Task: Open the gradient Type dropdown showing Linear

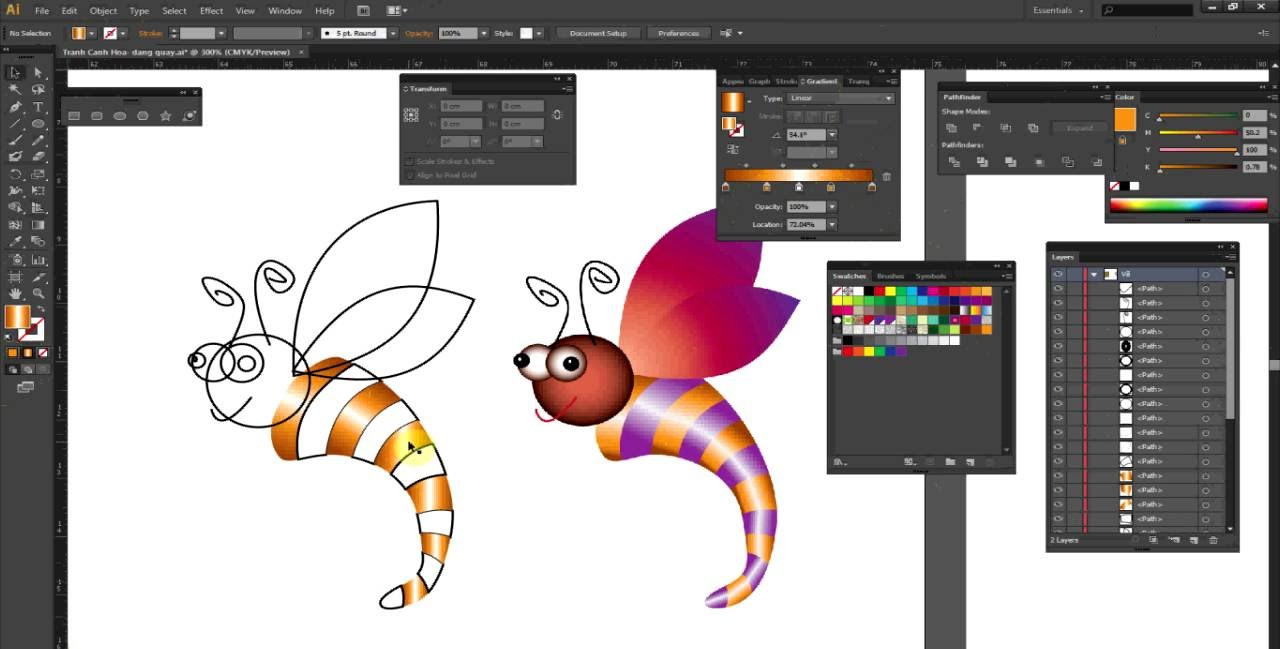Action: click(x=840, y=98)
